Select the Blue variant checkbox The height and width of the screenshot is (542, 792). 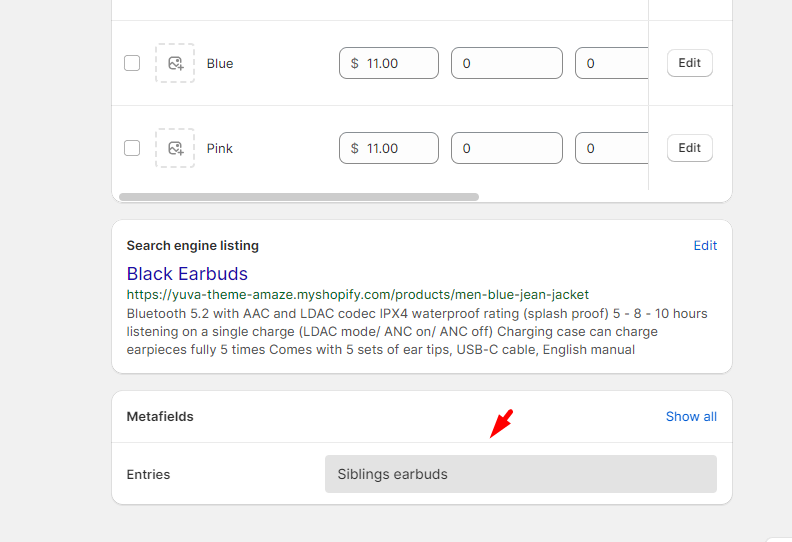click(x=132, y=63)
